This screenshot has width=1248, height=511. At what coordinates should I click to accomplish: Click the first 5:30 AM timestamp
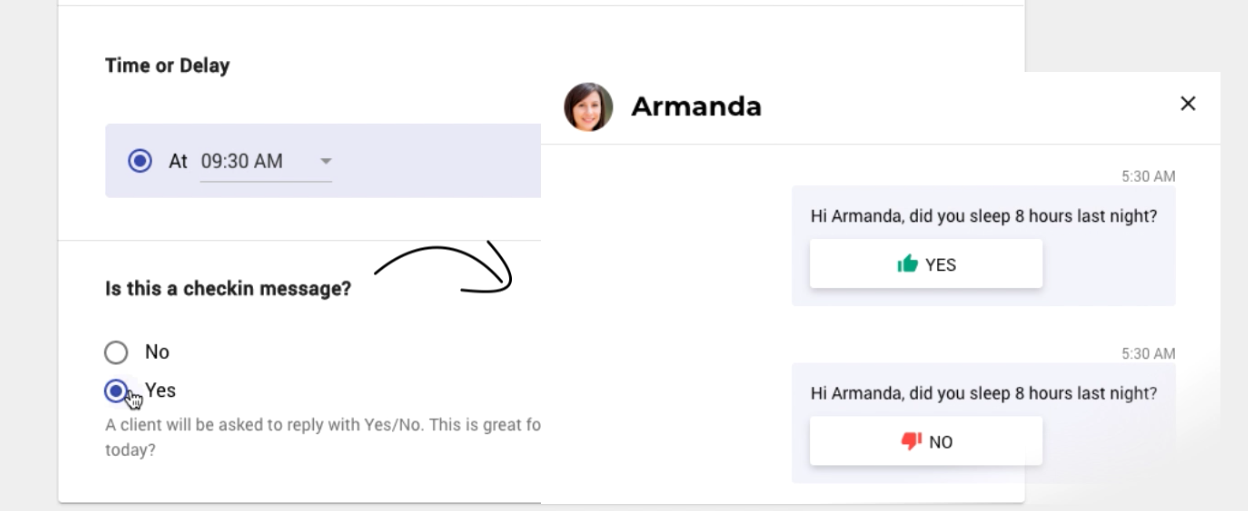click(1148, 176)
